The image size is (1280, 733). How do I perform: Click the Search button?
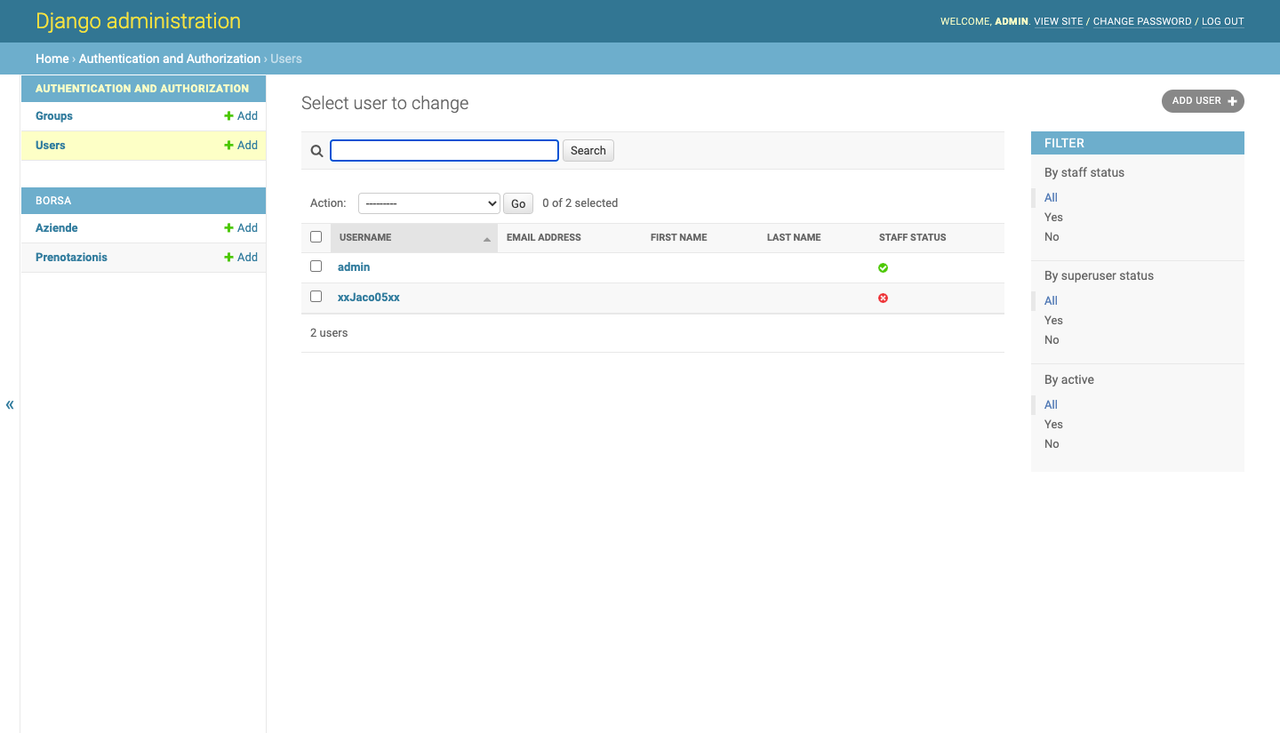point(588,151)
